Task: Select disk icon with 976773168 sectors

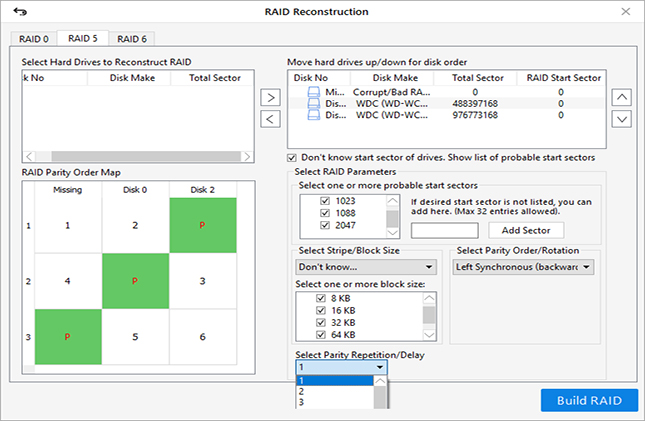Action: tap(314, 115)
